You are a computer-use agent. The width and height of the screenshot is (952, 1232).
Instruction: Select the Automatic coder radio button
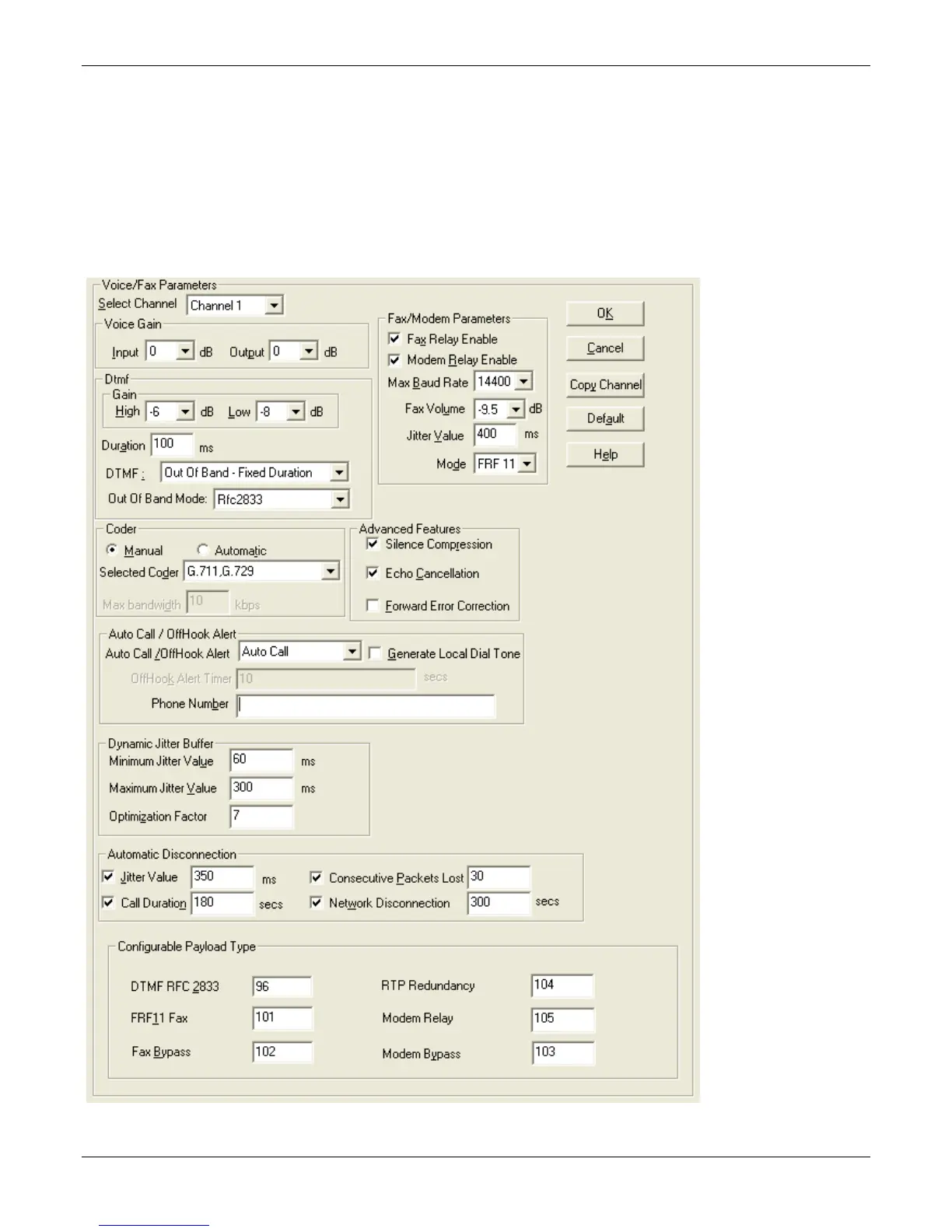[x=203, y=550]
